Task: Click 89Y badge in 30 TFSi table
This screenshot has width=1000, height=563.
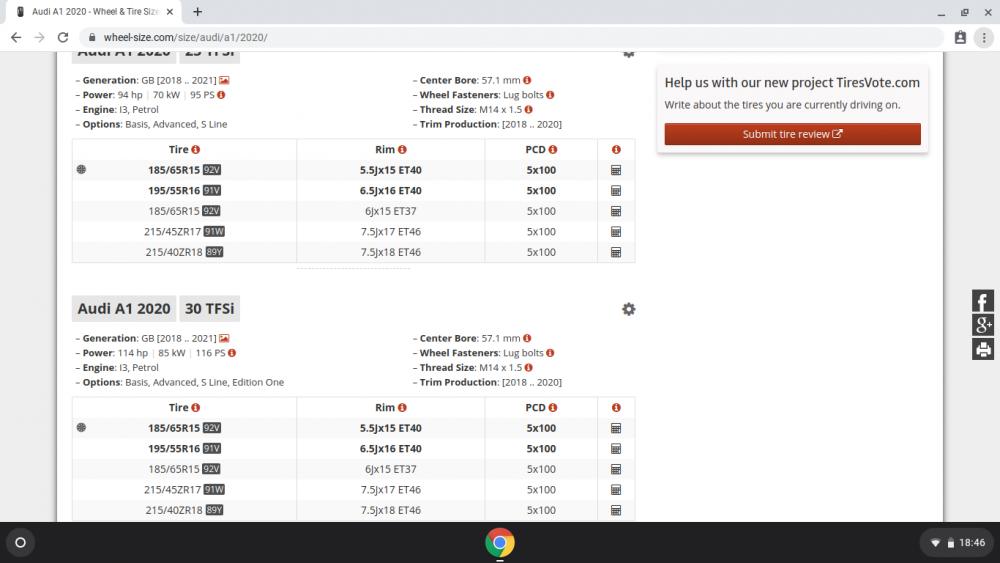Action: point(214,509)
